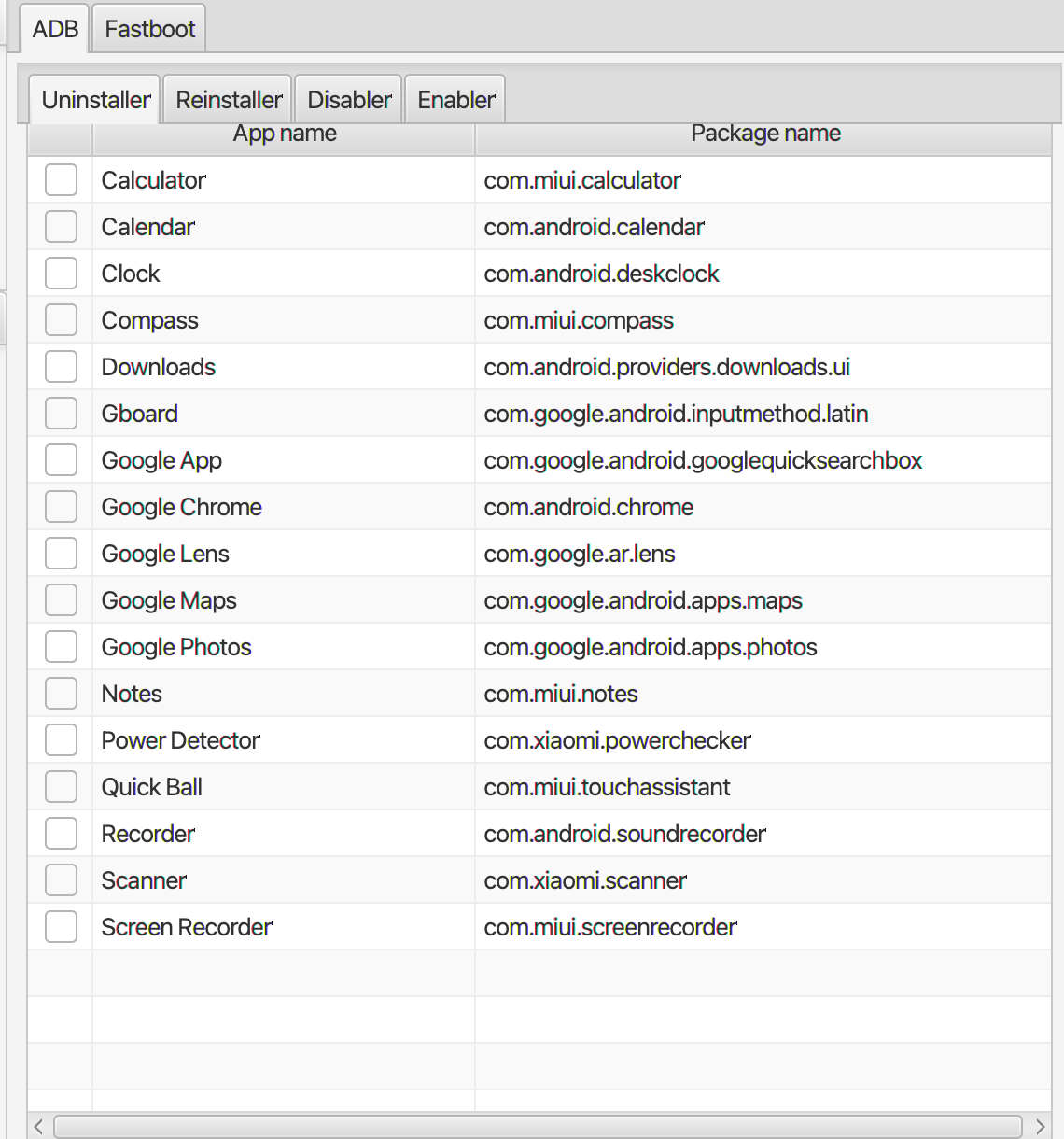
Task: Switch to the Disabler tab
Action: point(349,100)
